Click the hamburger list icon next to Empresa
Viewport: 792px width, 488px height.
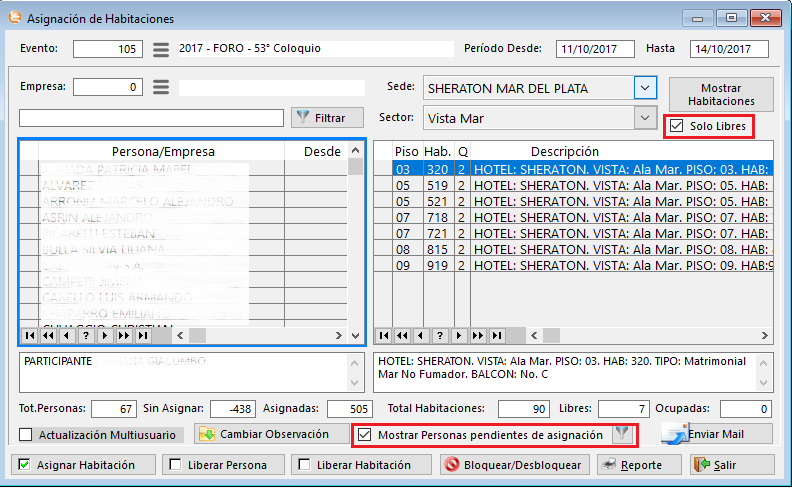pos(160,87)
